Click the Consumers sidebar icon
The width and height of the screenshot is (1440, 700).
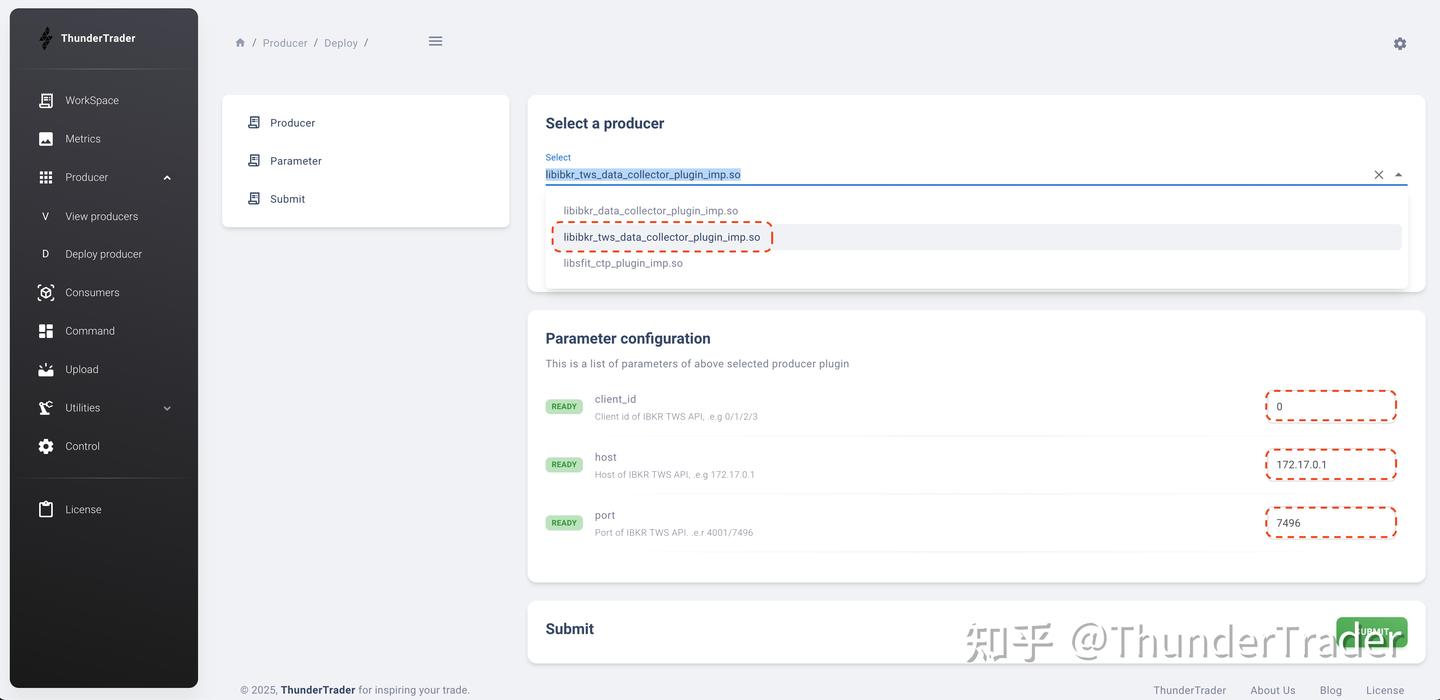(x=46, y=293)
